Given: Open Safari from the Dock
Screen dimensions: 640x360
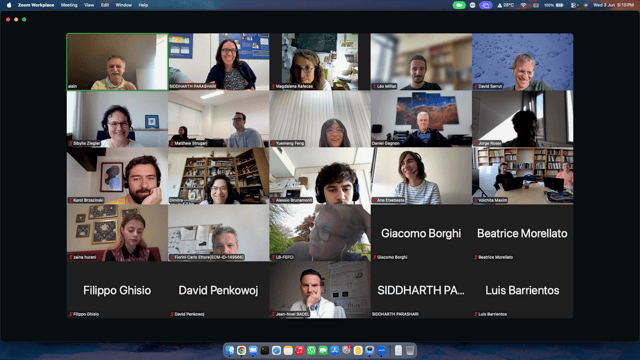Looking at the screenshot, I should [276, 350].
